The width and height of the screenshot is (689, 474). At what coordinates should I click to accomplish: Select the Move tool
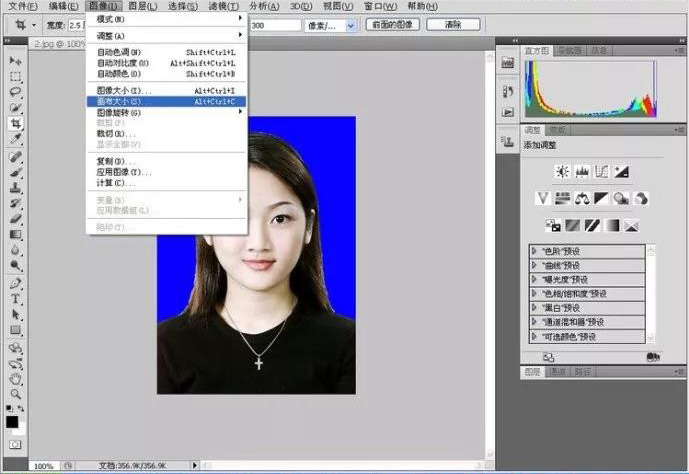coord(16,60)
